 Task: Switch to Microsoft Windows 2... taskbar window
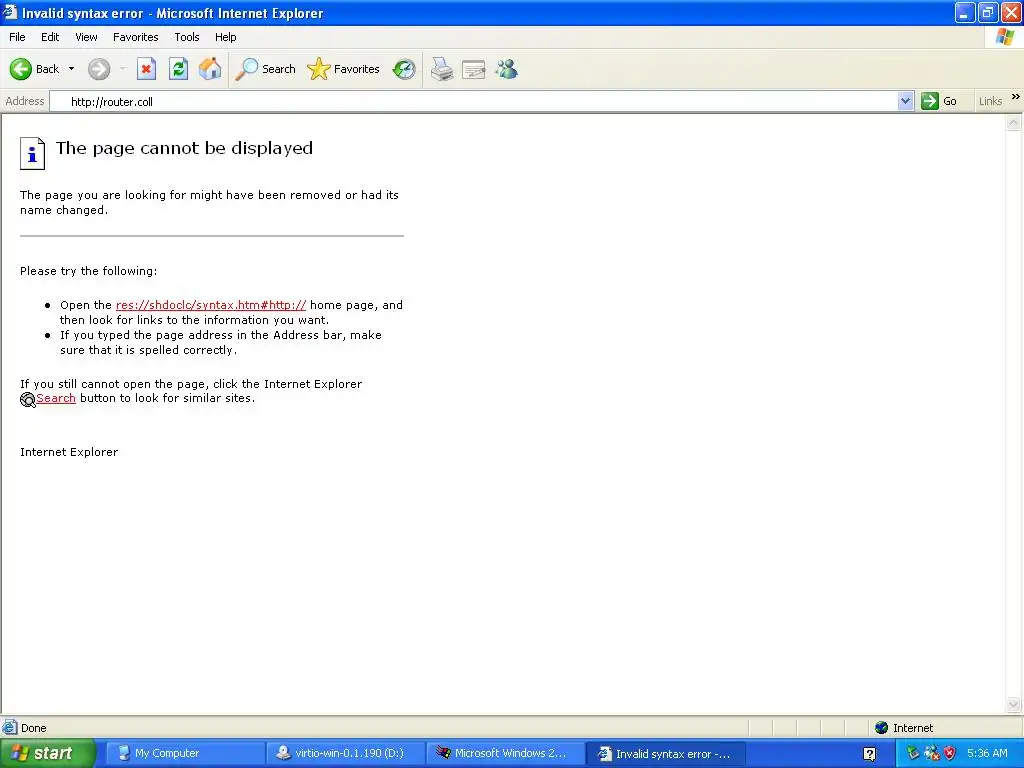tap(505, 753)
